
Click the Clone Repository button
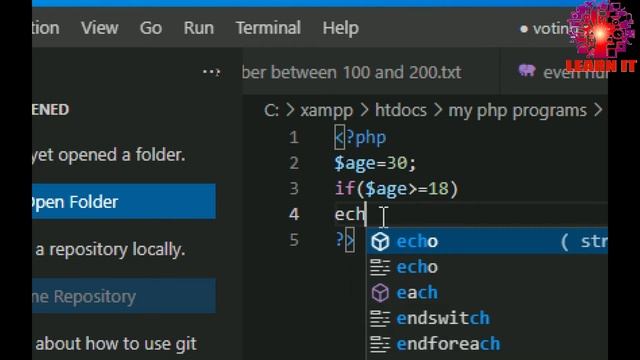124,296
